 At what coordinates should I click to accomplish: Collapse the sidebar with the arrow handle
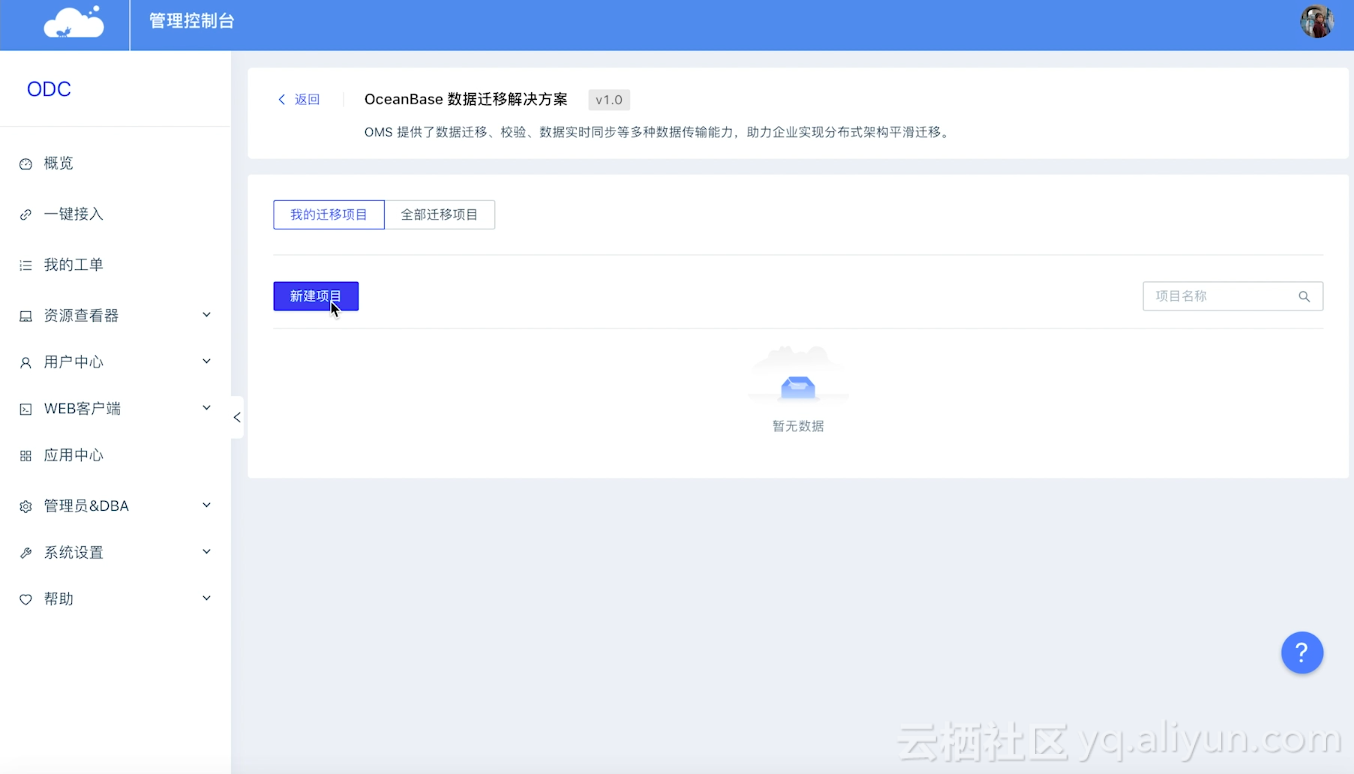tap(237, 417)
